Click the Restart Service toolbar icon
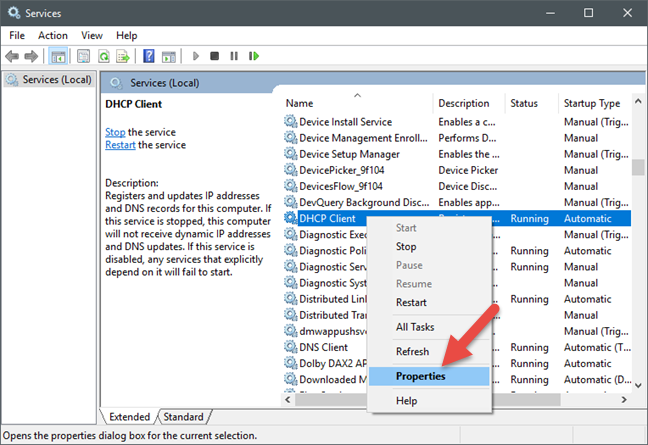Image resolution: width=648 pixels, height=445 pixels. point(254,56)
